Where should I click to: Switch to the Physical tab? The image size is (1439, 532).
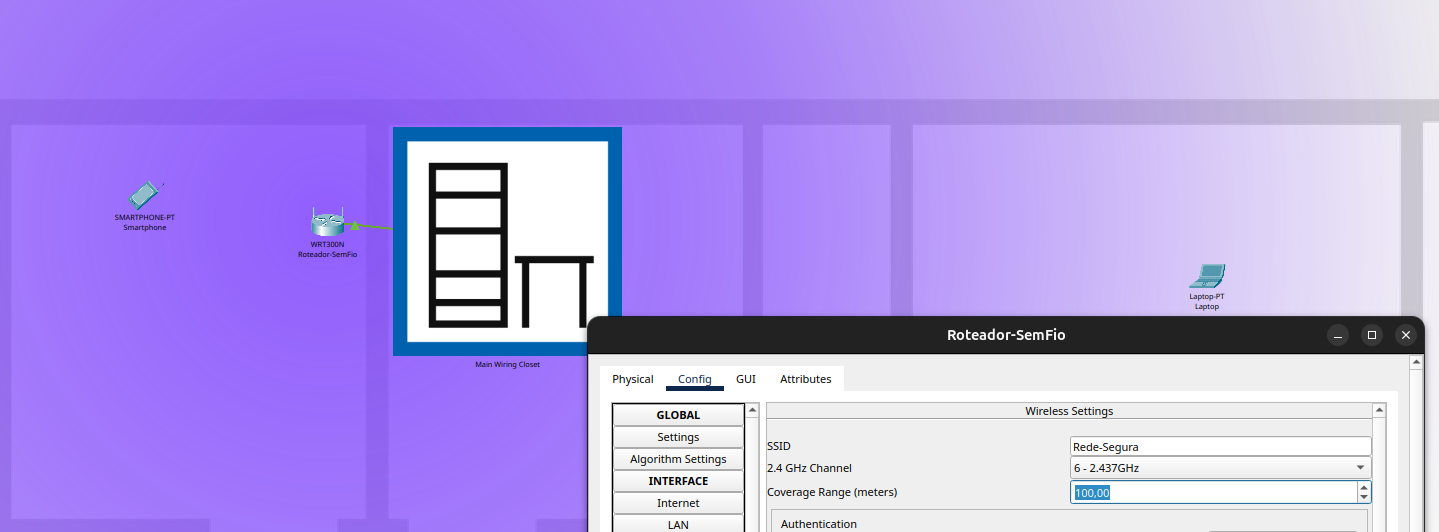click(633, 379)
